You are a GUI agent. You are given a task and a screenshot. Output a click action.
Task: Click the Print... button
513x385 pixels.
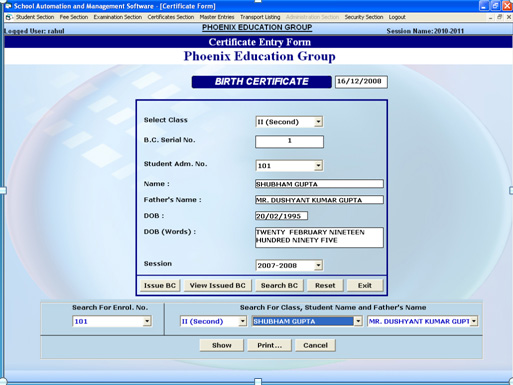(269, 345)
